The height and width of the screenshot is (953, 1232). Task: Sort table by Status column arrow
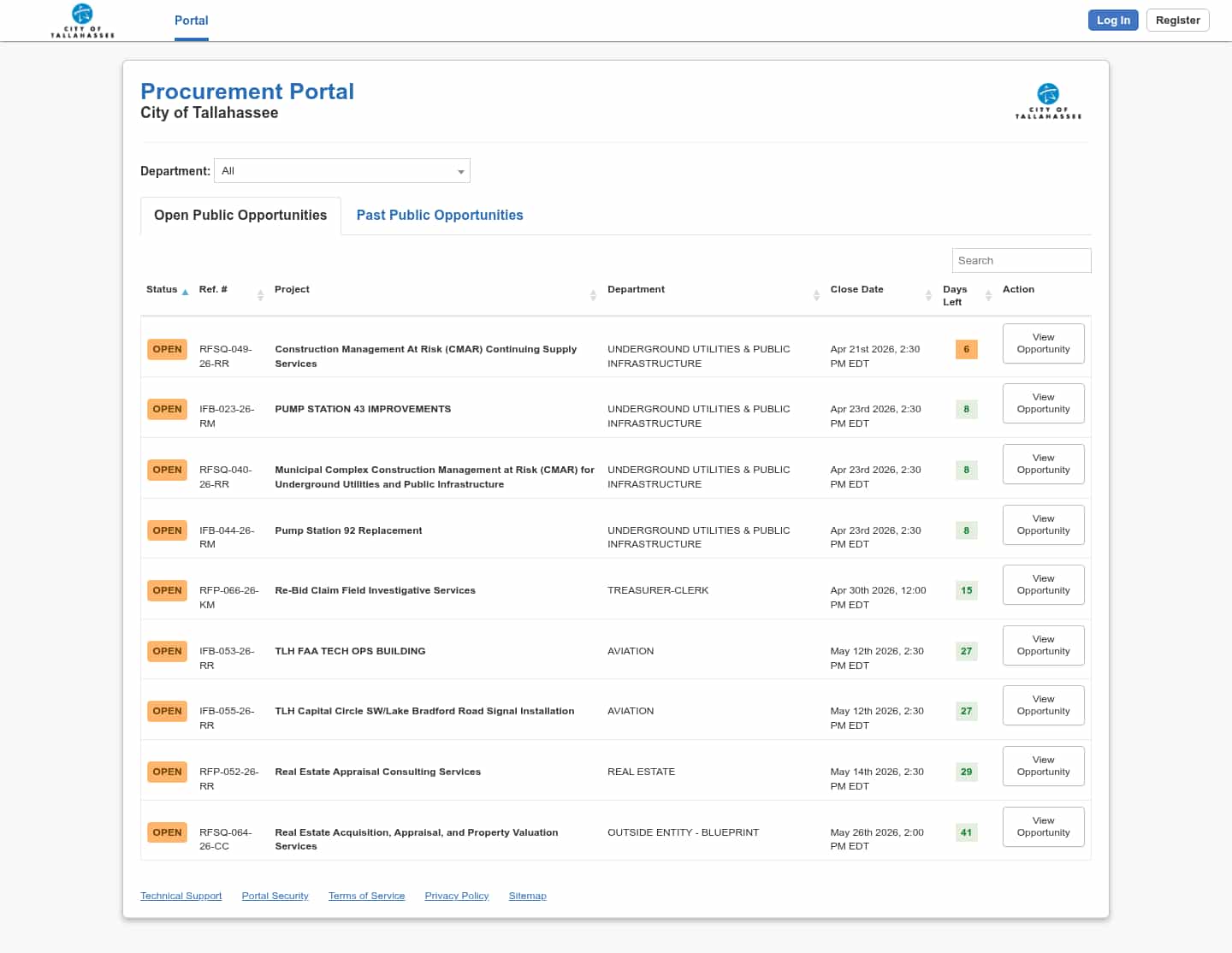click(x=185, y=292)
